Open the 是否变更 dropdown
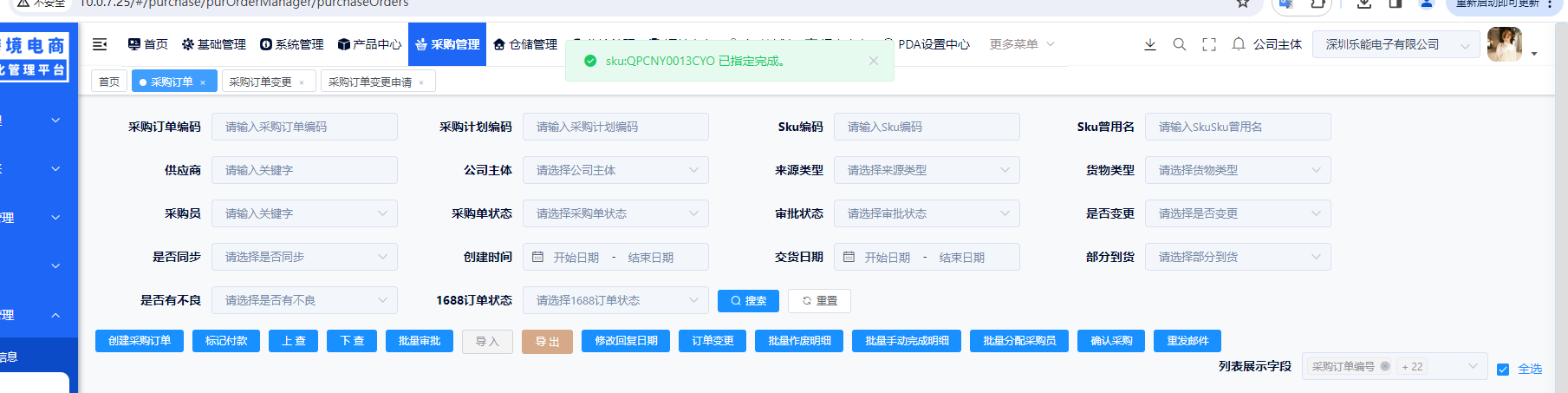This screenshot has height=393, width=1568. point(1238,213)
